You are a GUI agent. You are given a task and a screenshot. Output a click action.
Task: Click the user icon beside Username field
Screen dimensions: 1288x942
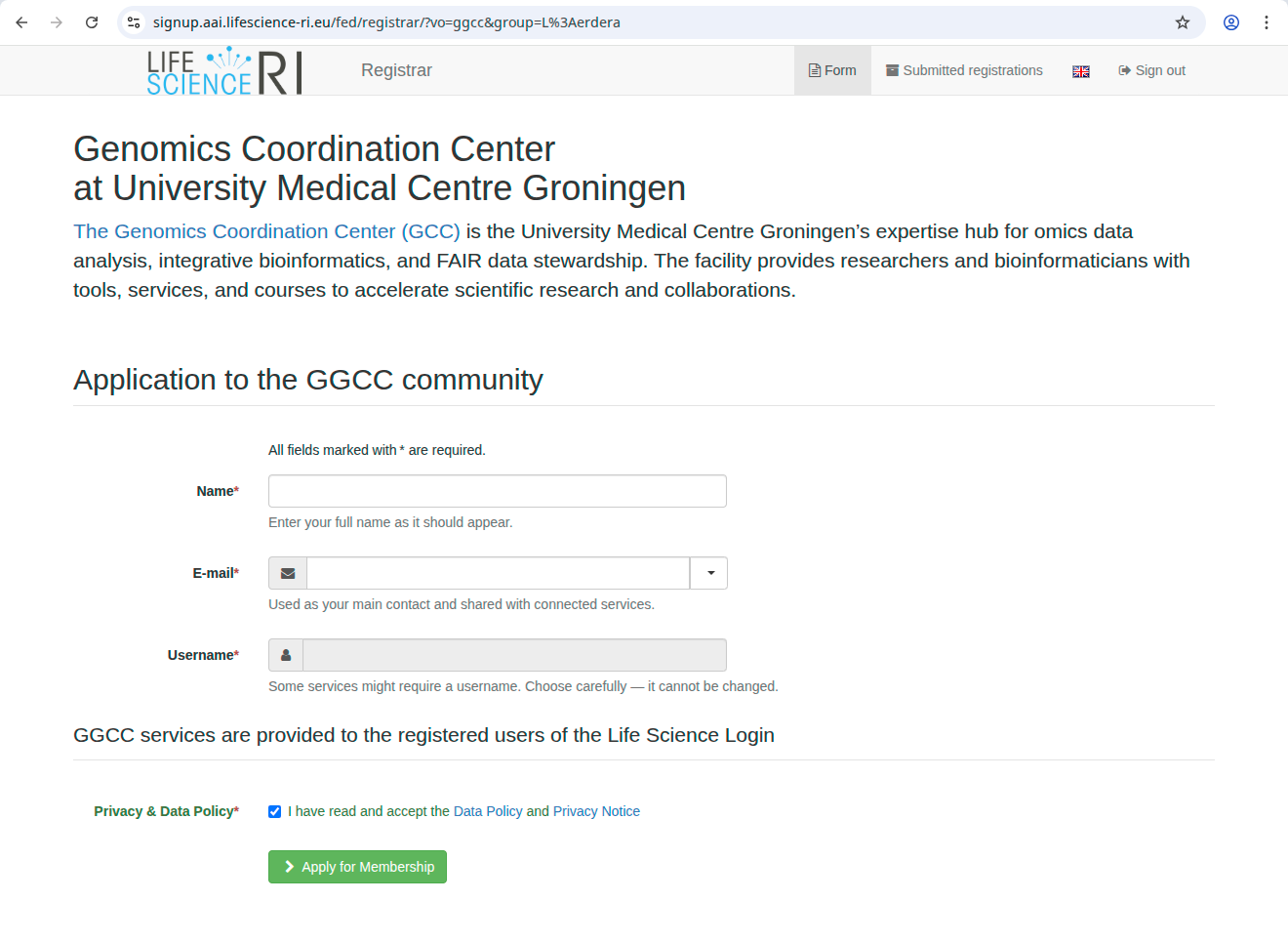(286, 655)
